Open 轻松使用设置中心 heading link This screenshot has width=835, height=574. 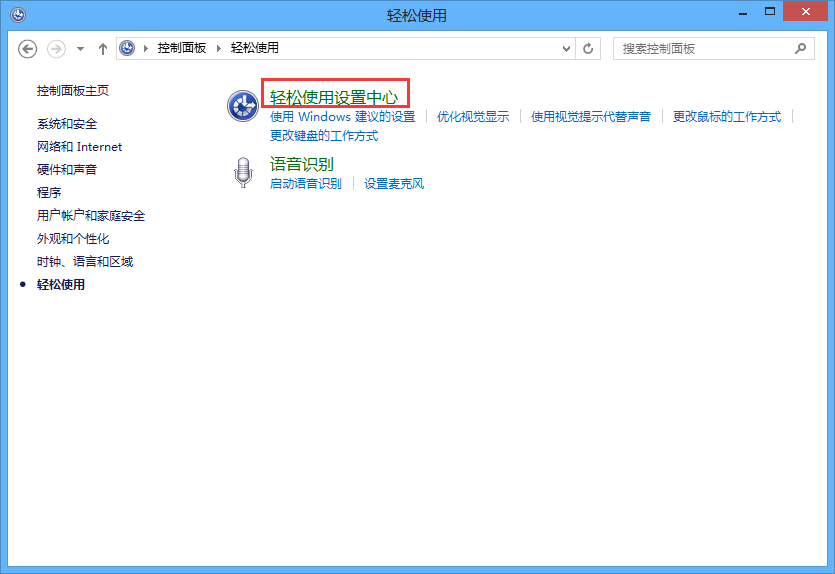click(334, 97)
